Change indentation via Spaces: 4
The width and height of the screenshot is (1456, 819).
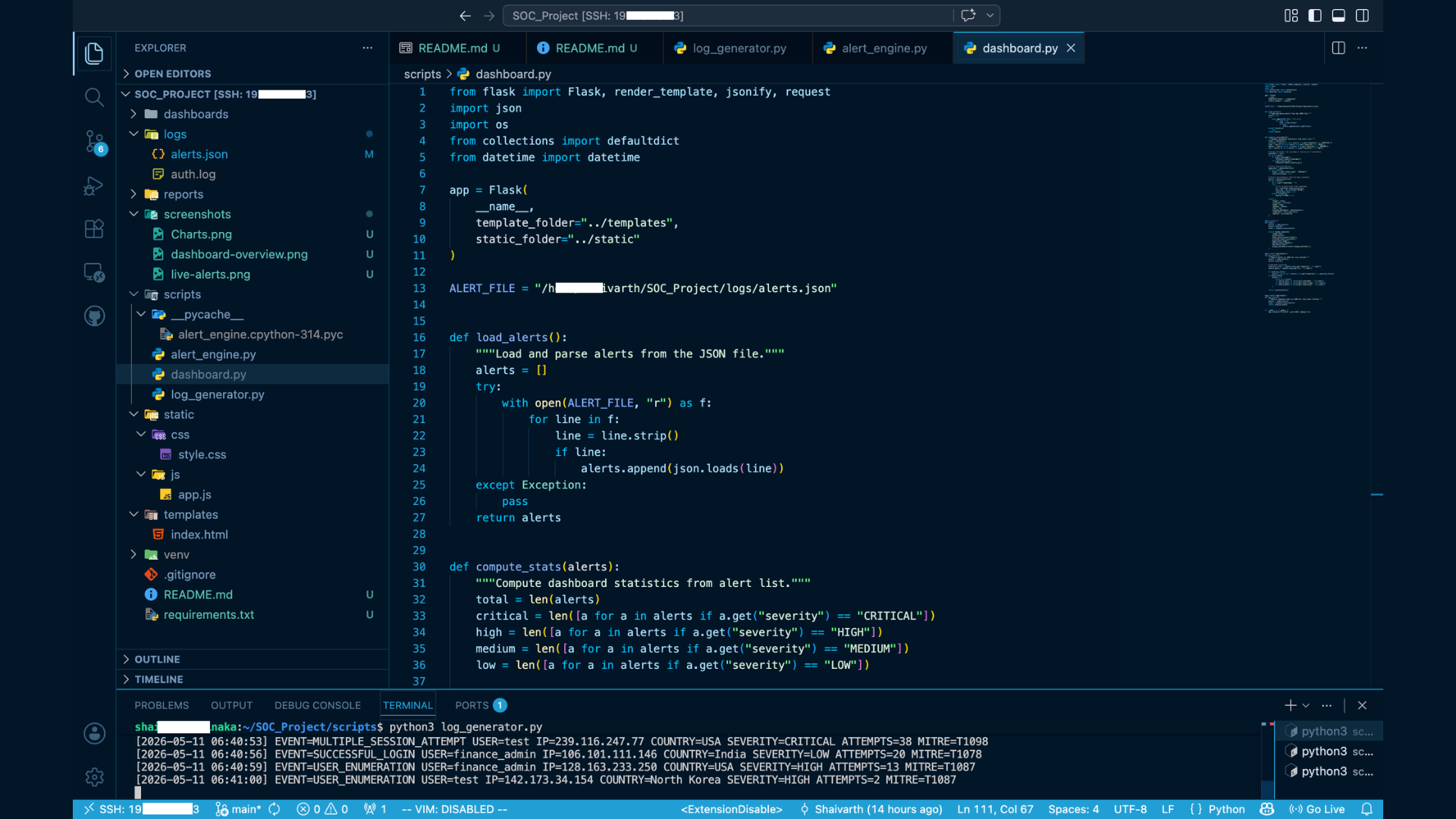point(1073,809)
